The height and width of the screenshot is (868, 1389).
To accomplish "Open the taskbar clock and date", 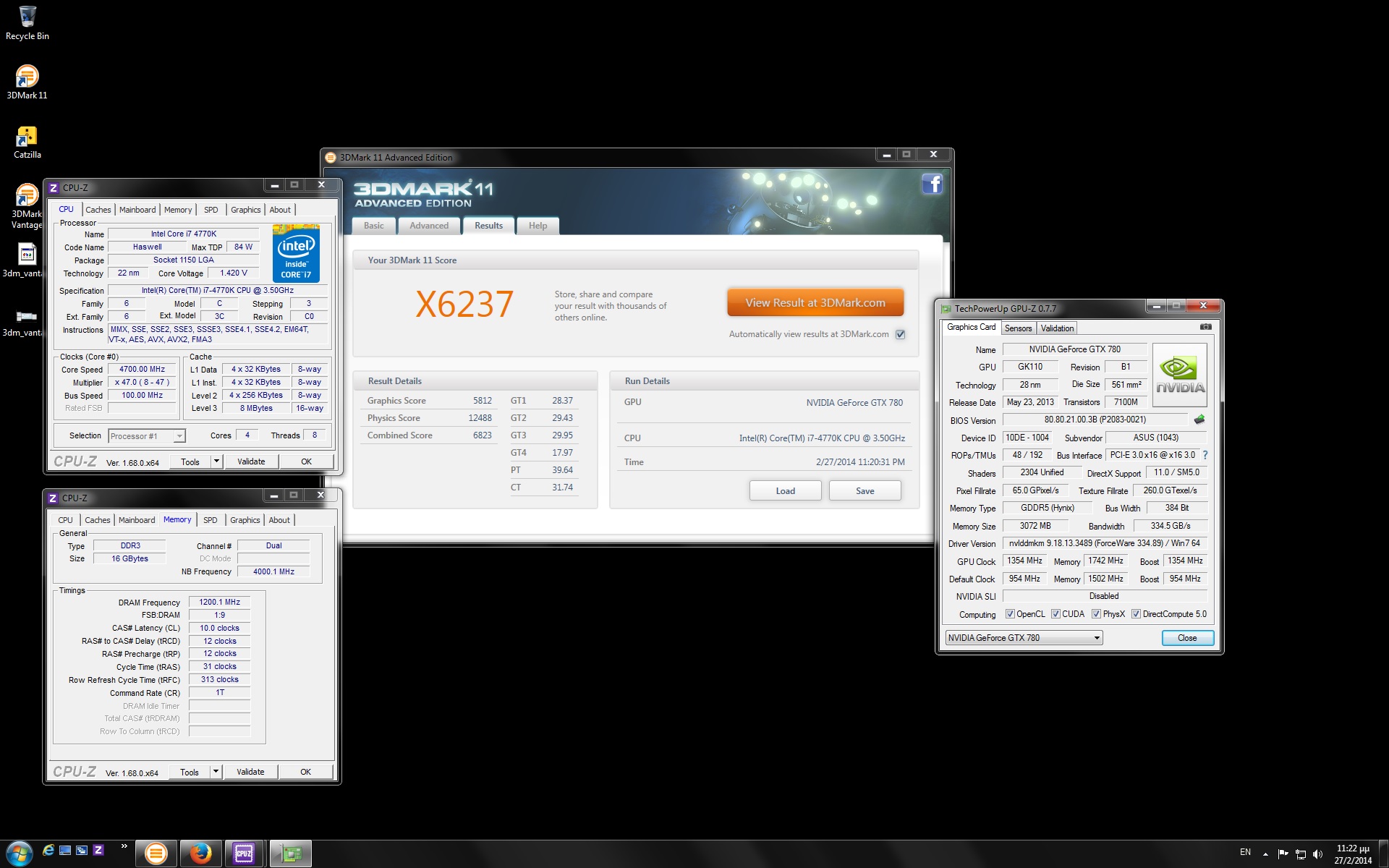I will click(1353, 854).
